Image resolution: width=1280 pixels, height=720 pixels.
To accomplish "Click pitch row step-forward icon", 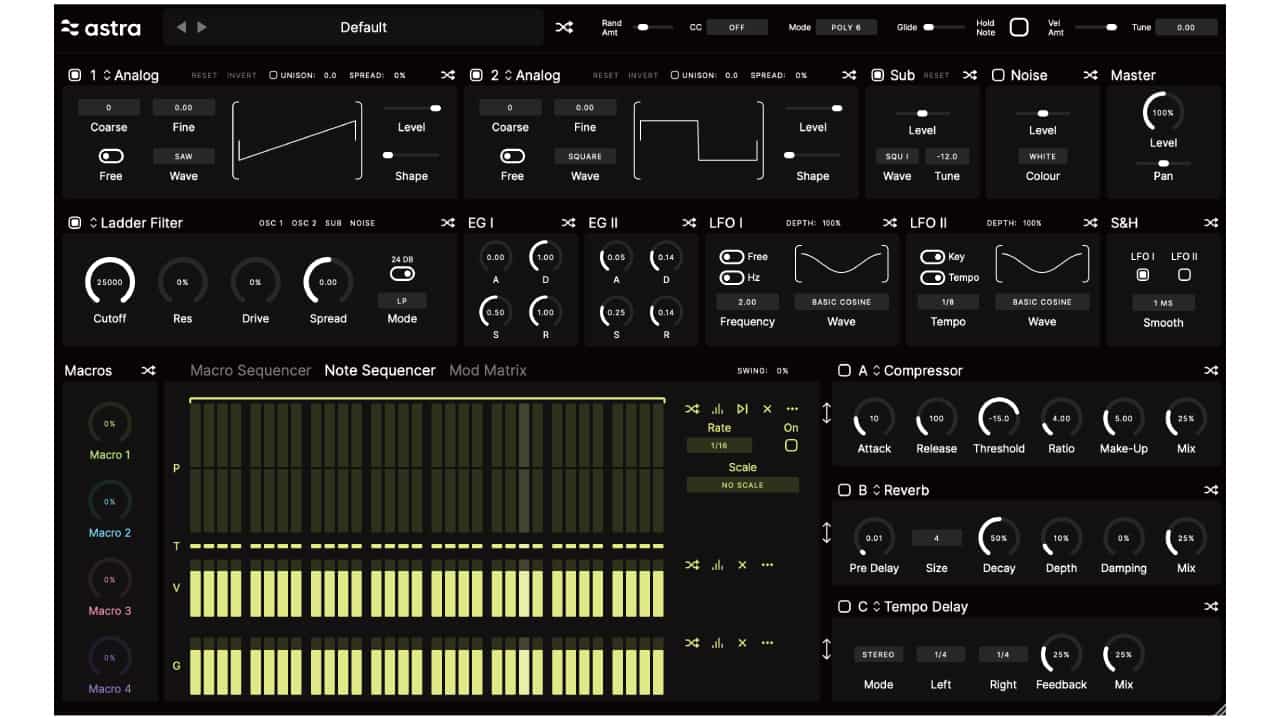I will point(742,409).
